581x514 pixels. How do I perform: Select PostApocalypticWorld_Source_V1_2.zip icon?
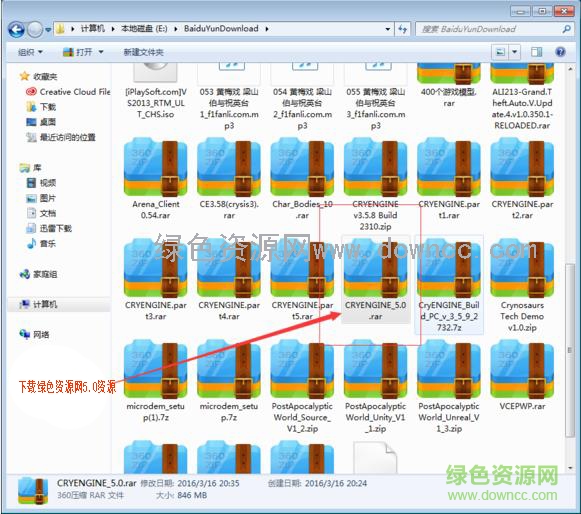(302, 369)
